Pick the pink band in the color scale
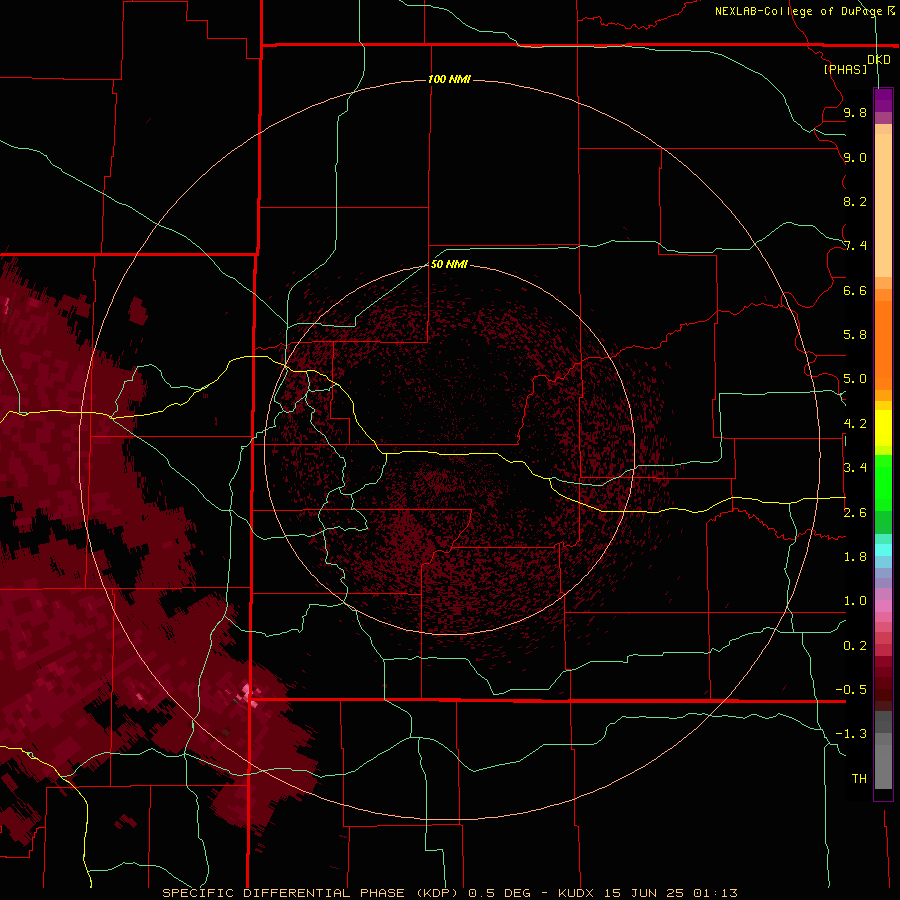 click(x=883, y=606)
